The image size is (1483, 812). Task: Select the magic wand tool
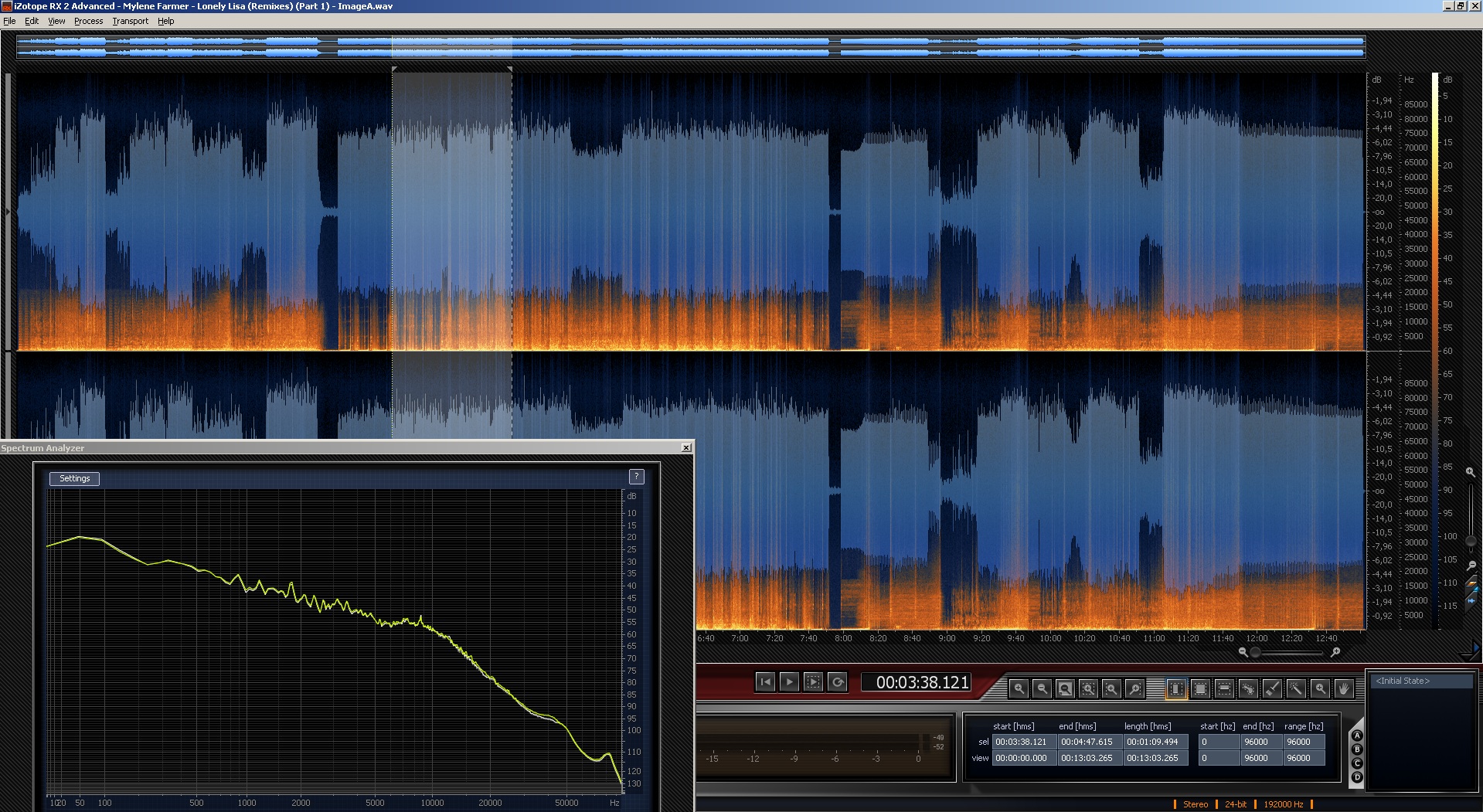[x=1296, y=688]
